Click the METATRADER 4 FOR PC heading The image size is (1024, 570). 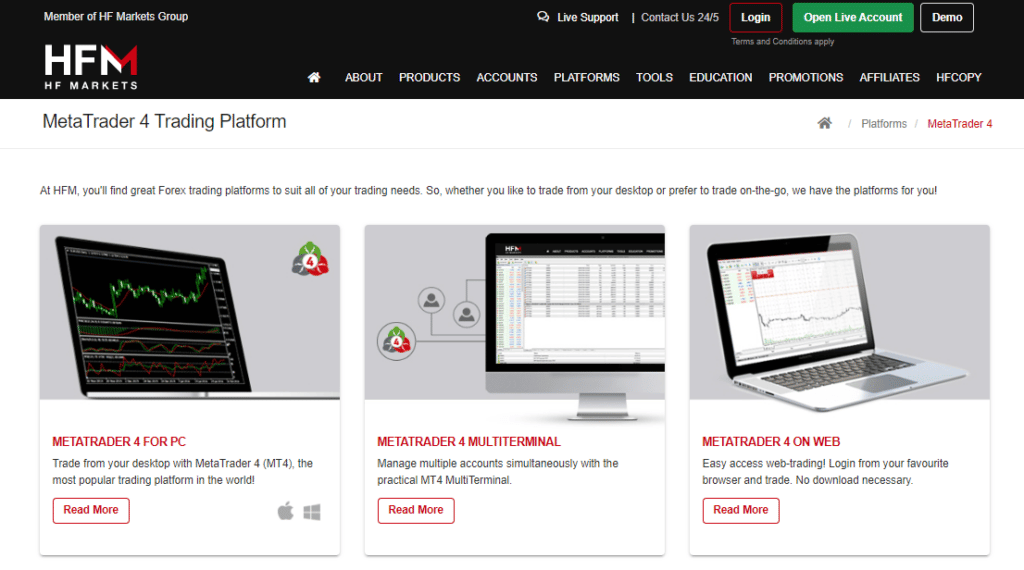point(119,442)
